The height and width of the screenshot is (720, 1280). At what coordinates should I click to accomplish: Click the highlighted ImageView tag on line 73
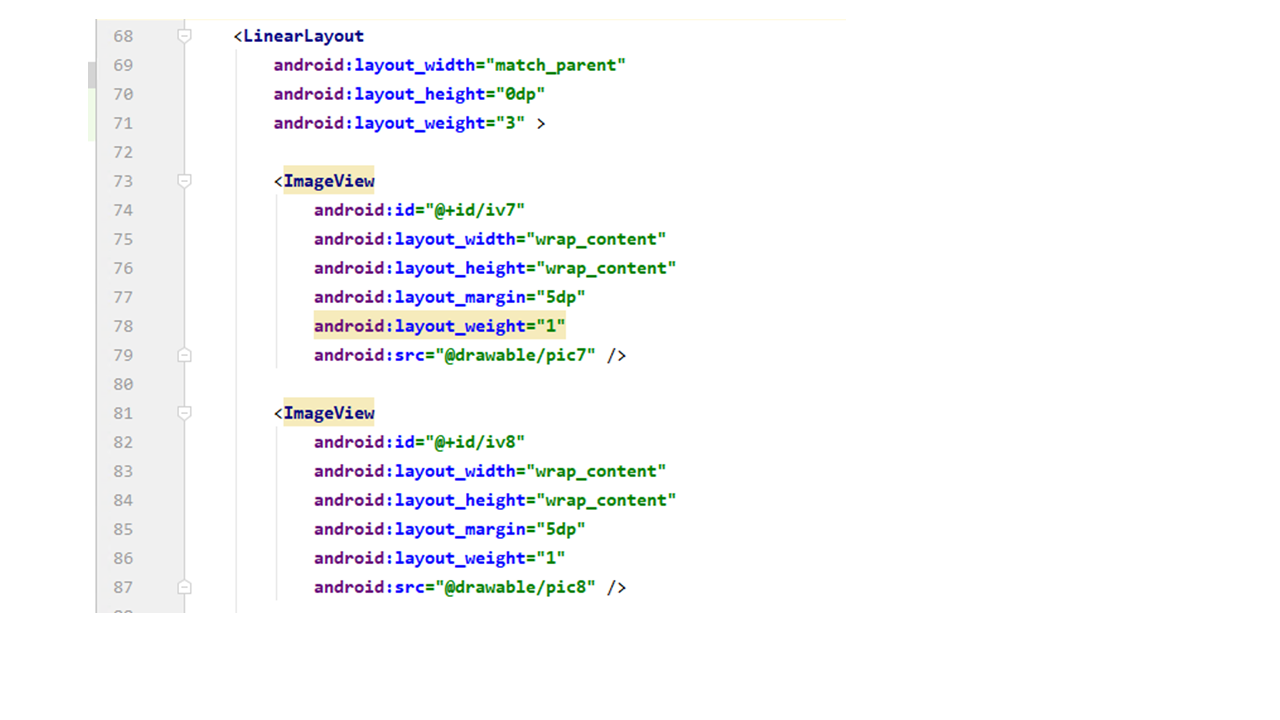click(329, 181)
